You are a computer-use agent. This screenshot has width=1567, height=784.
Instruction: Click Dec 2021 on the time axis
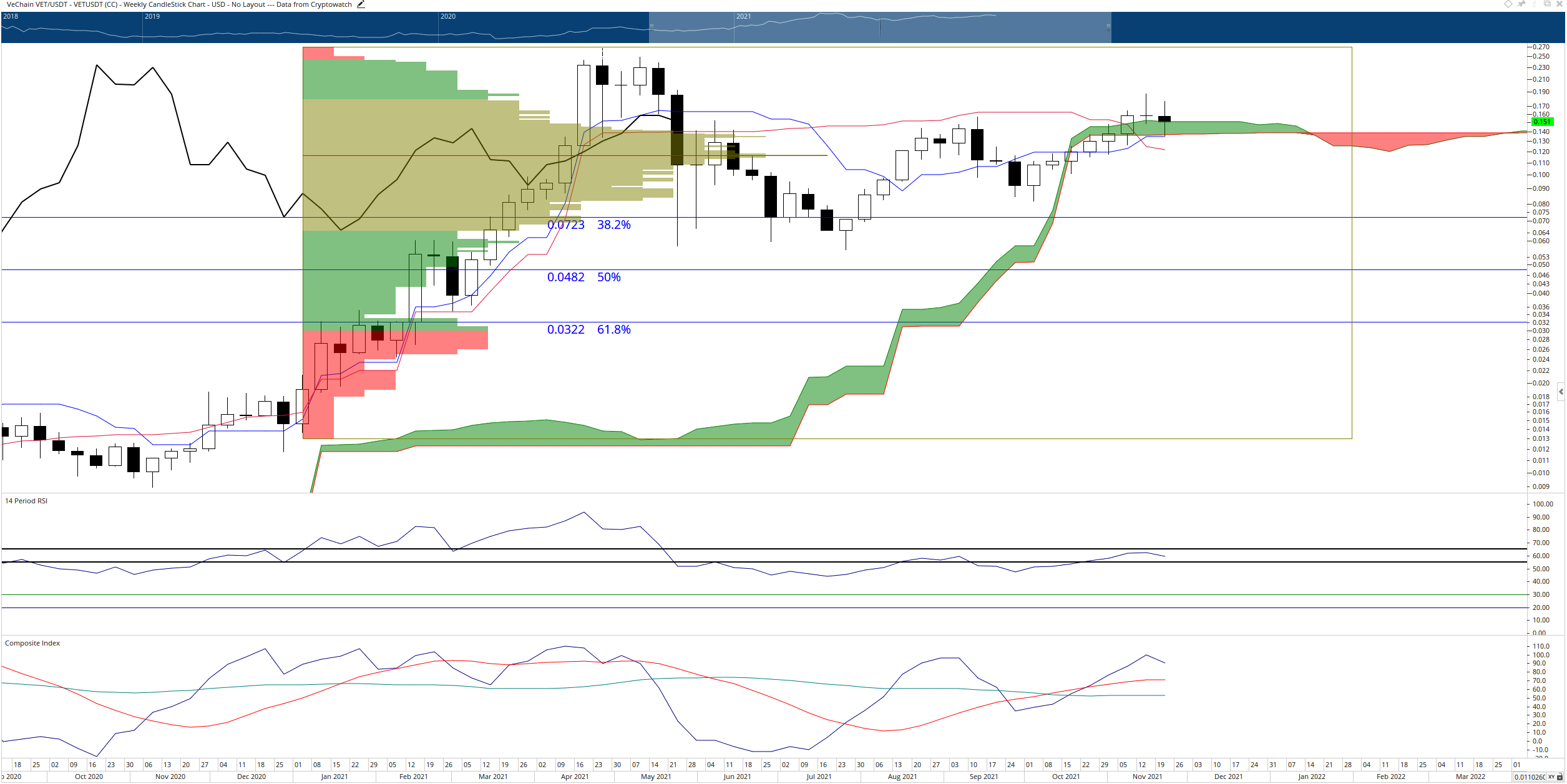[1229, 777]
